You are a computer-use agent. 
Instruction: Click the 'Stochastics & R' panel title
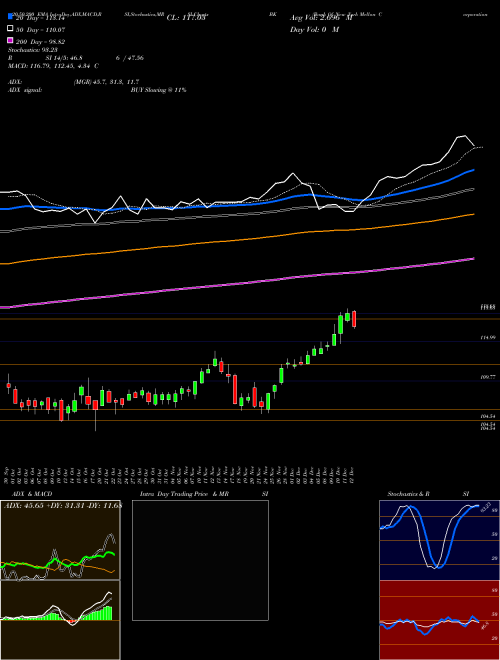[408, 494]
